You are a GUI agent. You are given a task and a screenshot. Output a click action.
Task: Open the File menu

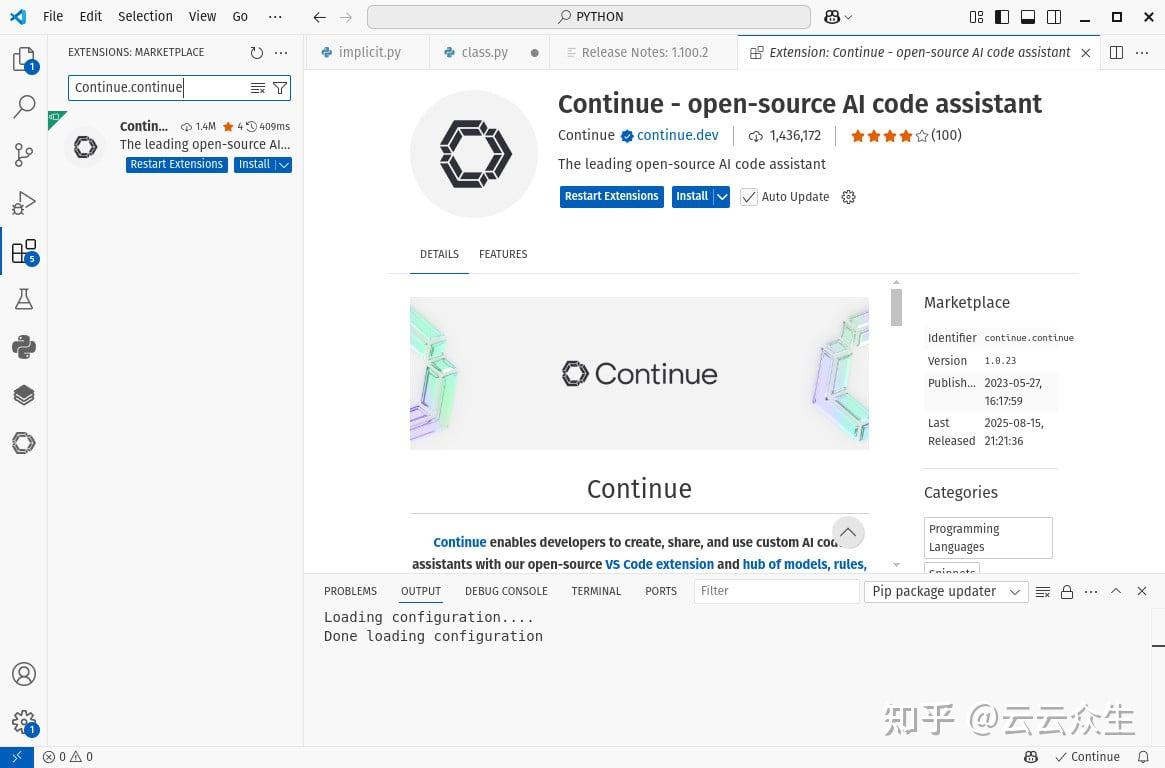pyautogui.click(x=53, y=16)
